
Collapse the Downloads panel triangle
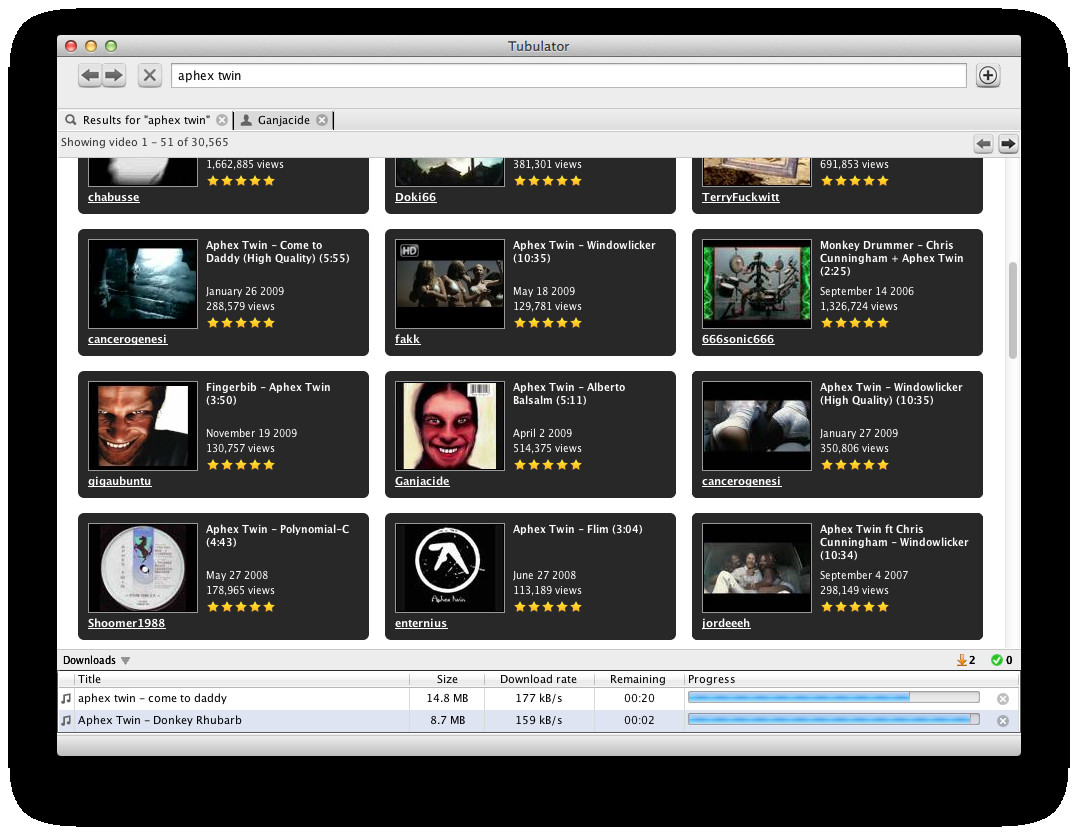tap(125, 660)
